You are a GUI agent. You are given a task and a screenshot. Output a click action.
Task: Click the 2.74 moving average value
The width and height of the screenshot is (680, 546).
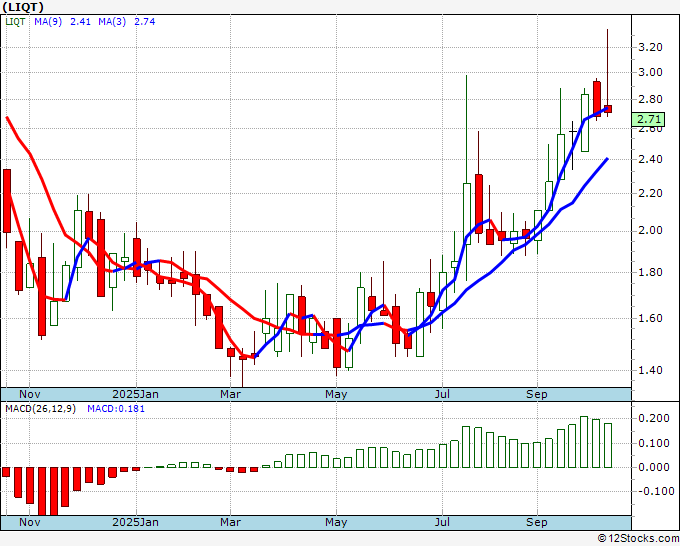(x=144, y=21)
